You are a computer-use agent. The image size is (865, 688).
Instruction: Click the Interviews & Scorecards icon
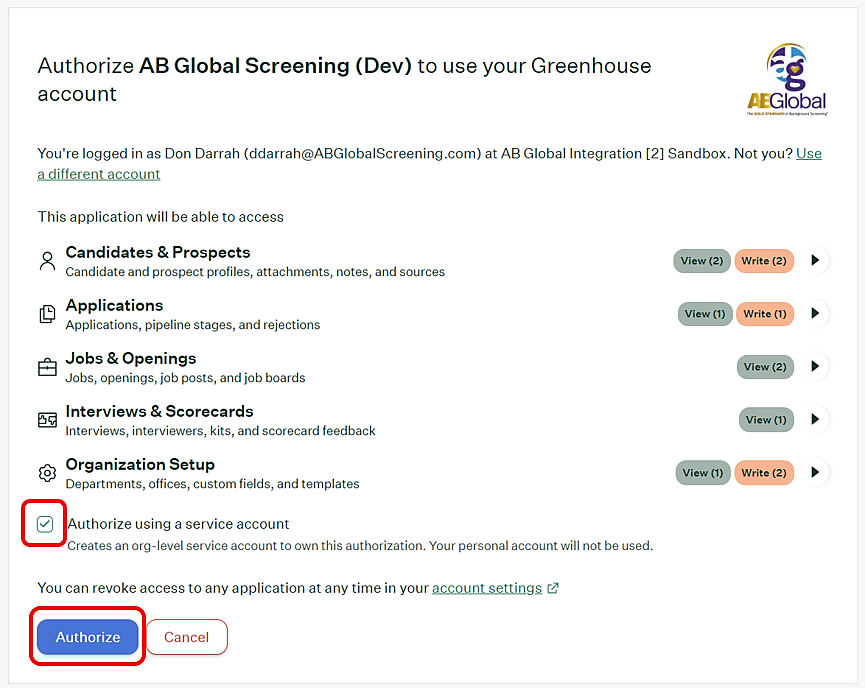coord(47,420)
